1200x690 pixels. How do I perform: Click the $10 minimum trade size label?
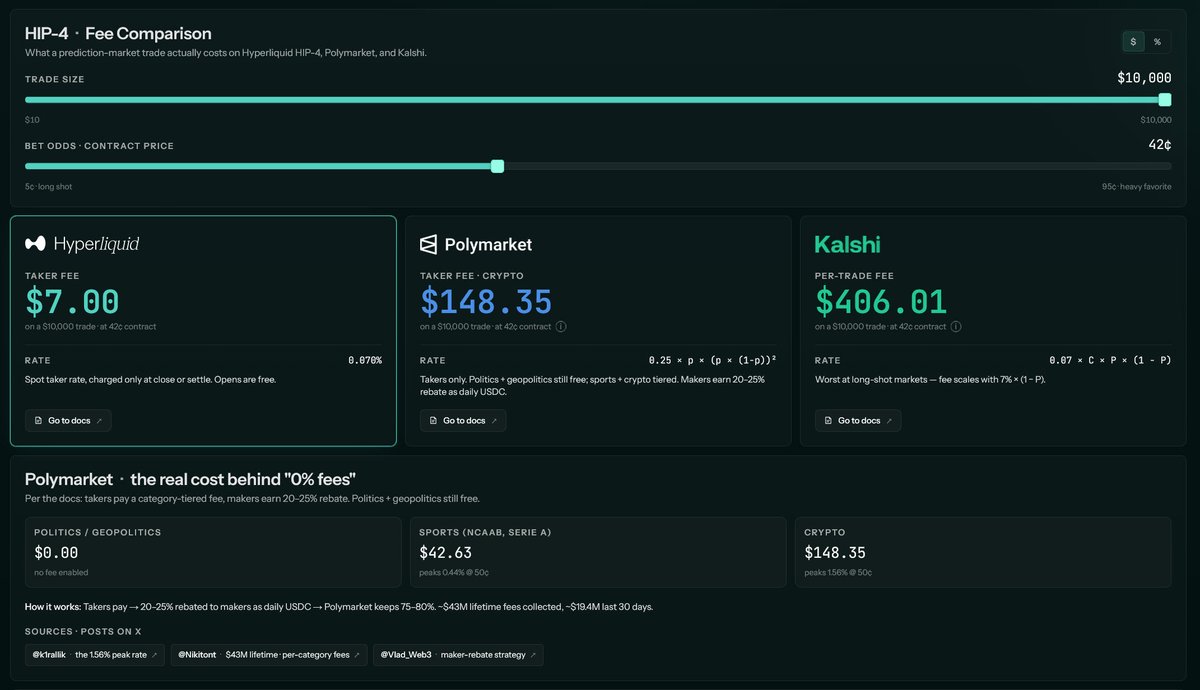[32, 120]
